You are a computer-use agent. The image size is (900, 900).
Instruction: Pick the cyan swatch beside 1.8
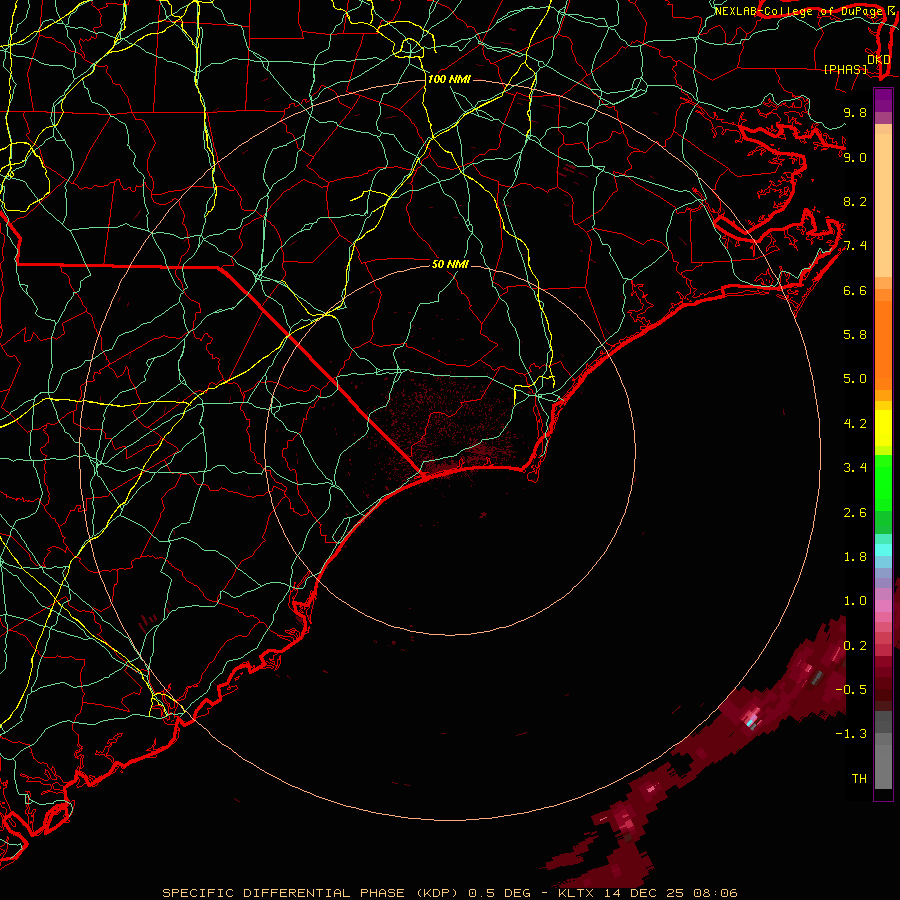pos(883,550)
